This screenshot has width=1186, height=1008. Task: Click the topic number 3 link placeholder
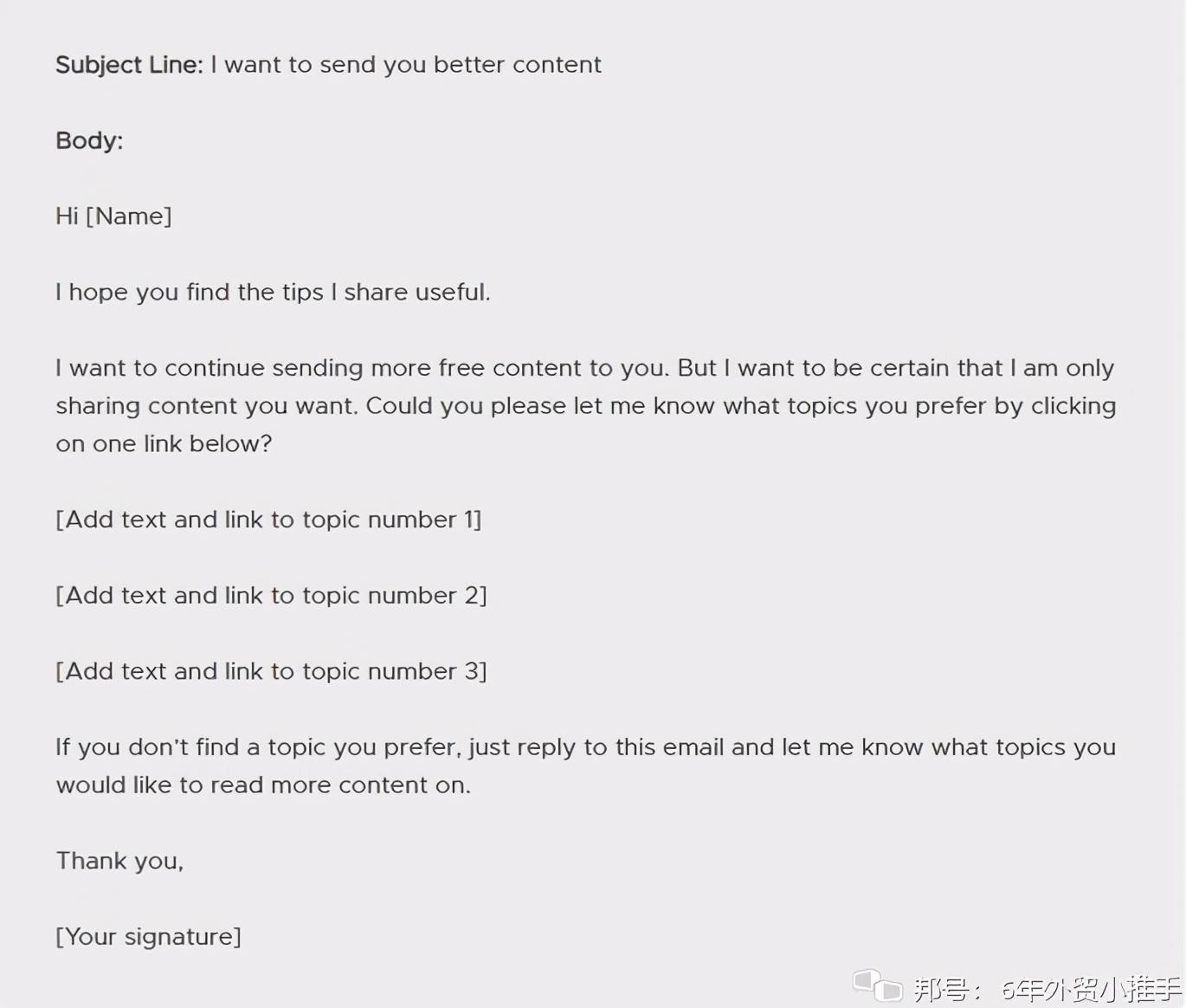[271, 671]
